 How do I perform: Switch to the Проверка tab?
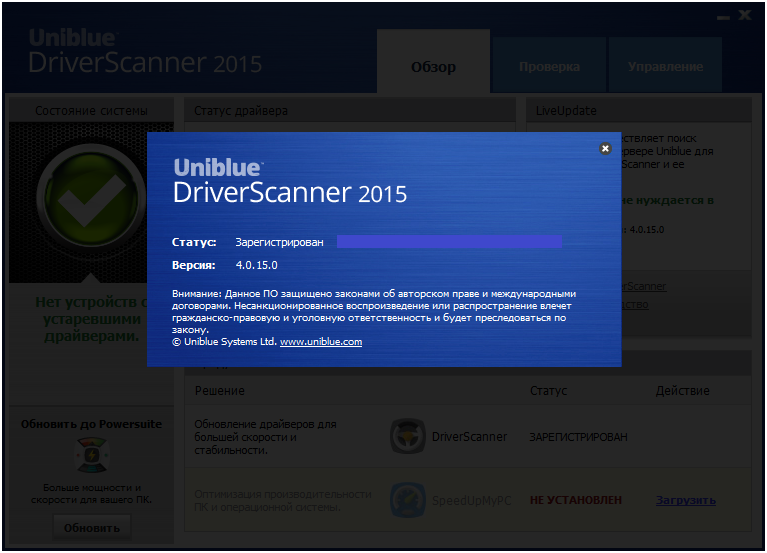(x=549, y=66)
